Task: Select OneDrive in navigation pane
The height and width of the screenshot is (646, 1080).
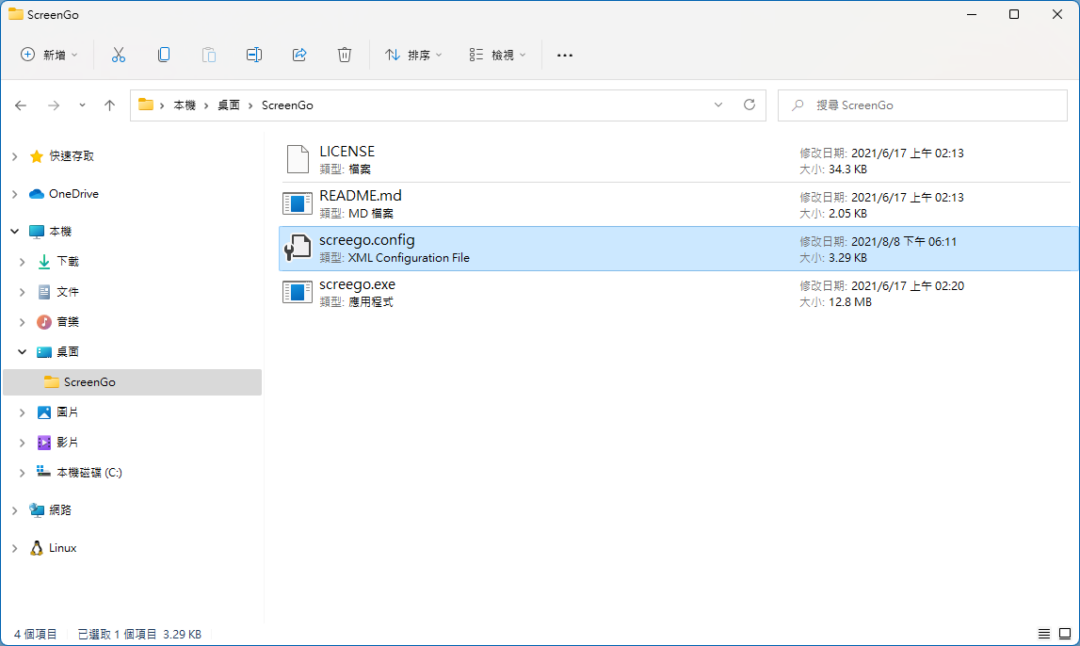Action: (74, 194)
